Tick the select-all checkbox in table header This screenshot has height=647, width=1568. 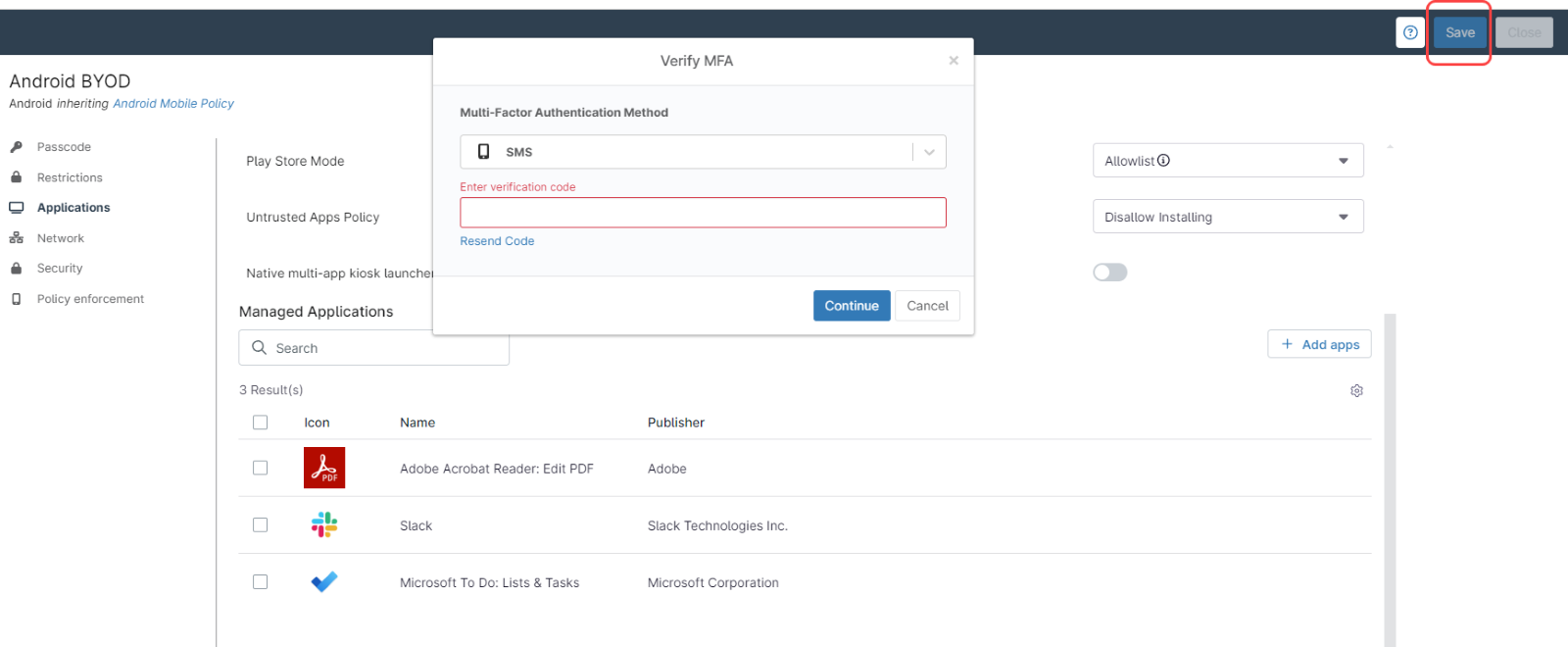[x=260, y=423]
